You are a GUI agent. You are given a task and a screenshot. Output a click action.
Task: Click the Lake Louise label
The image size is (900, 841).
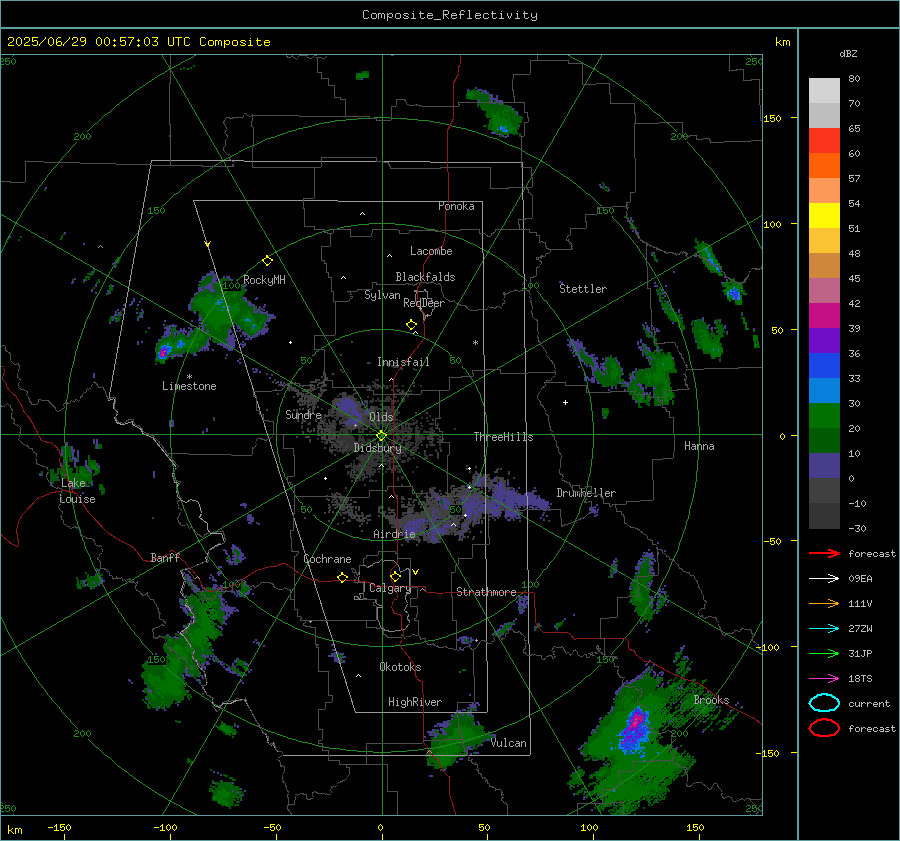[77, 491]
